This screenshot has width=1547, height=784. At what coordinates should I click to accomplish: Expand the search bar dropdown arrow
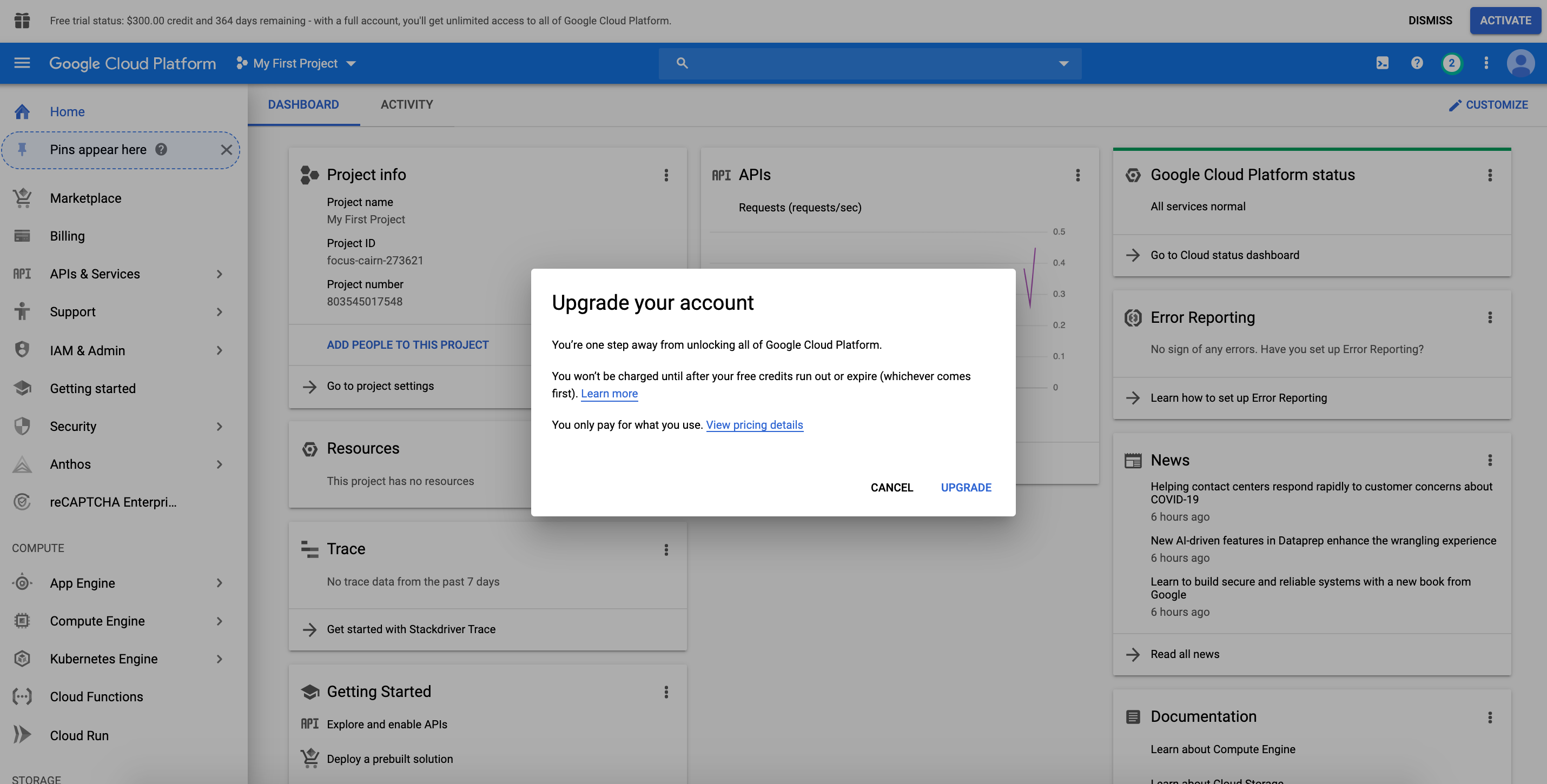pyautogui.click(x=1063, y=63)
